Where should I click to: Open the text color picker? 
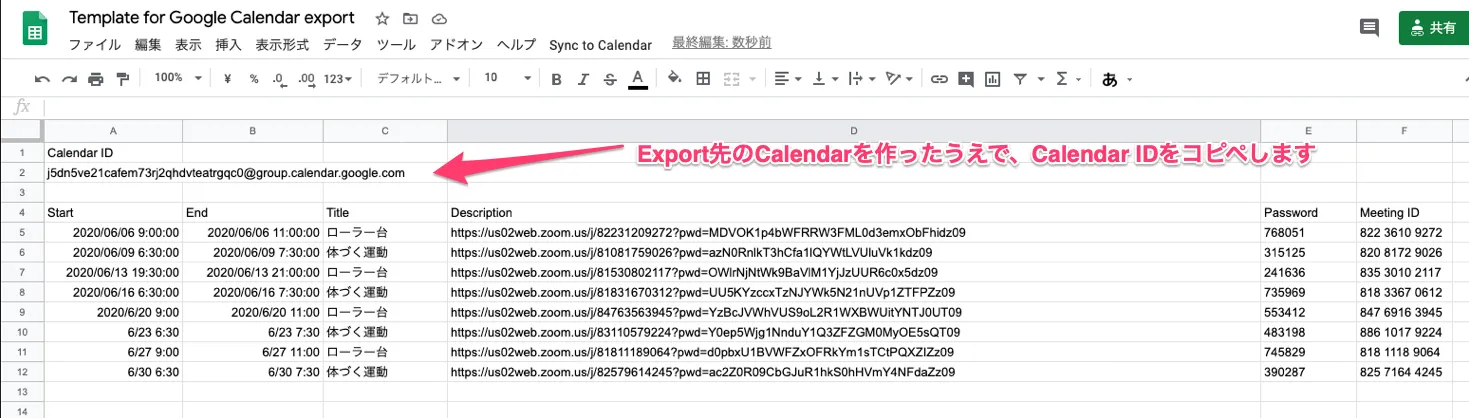point(637,79)
